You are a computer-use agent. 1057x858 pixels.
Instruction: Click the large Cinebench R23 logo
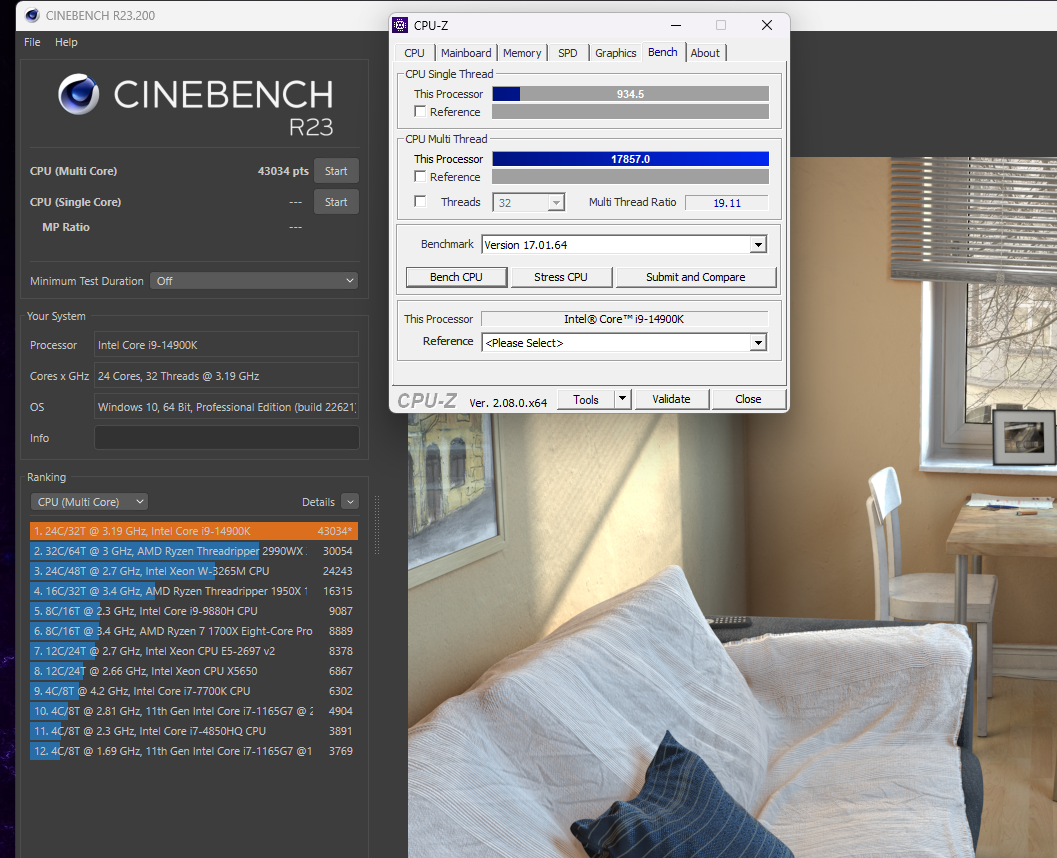[195, 104]
